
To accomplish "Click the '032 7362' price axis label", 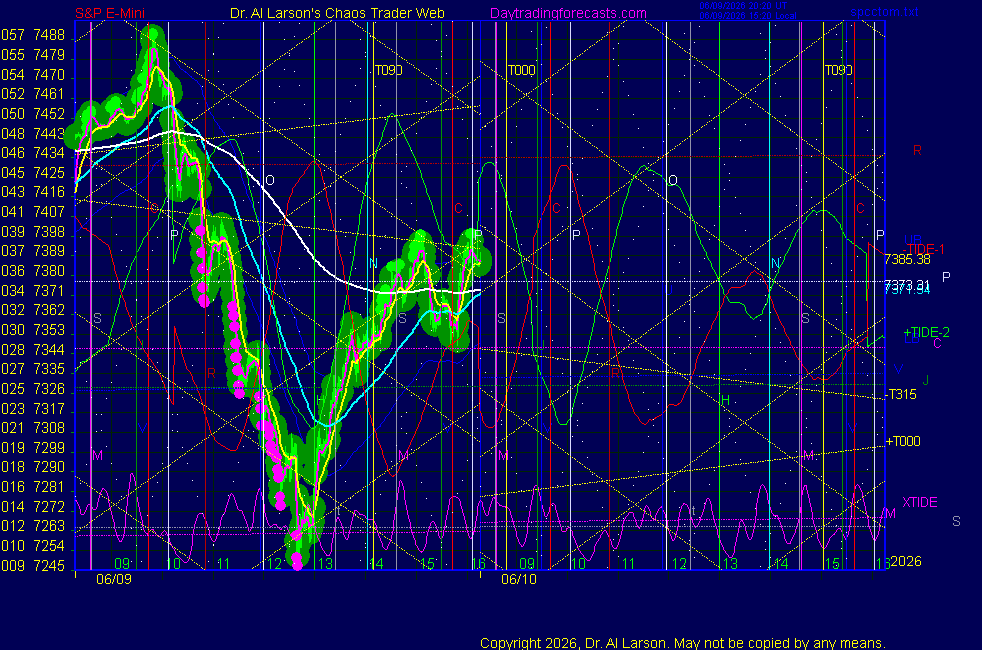I will (x=33, y=310).
